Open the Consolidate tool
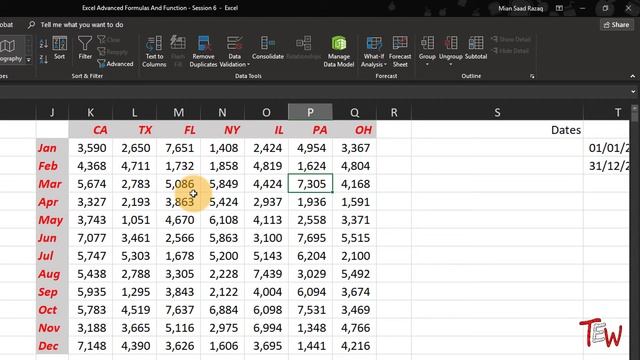Image resolution: width=640 pixels, height=360 pixels. pos(268,48)
